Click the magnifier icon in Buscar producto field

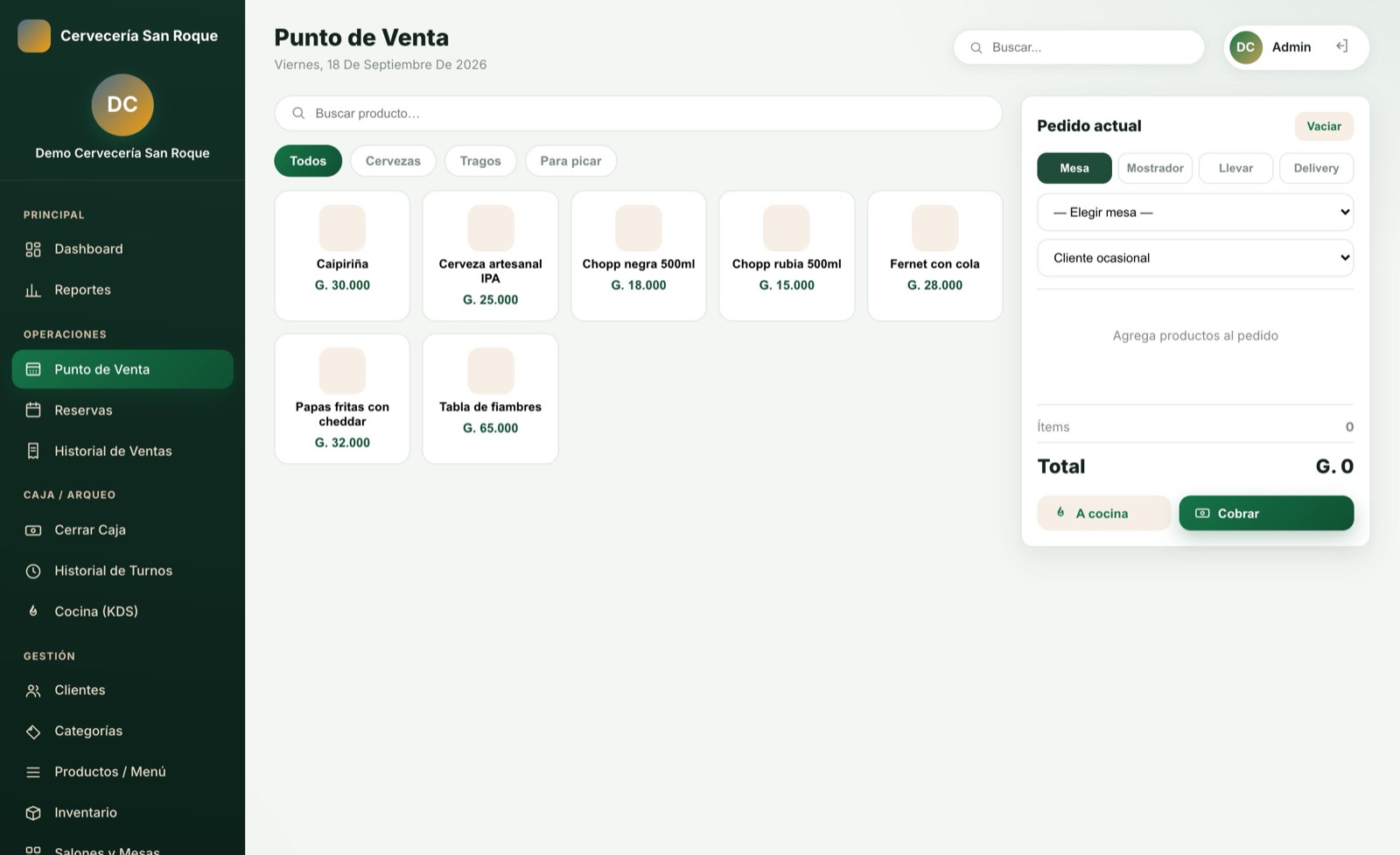tap(298, 114)
